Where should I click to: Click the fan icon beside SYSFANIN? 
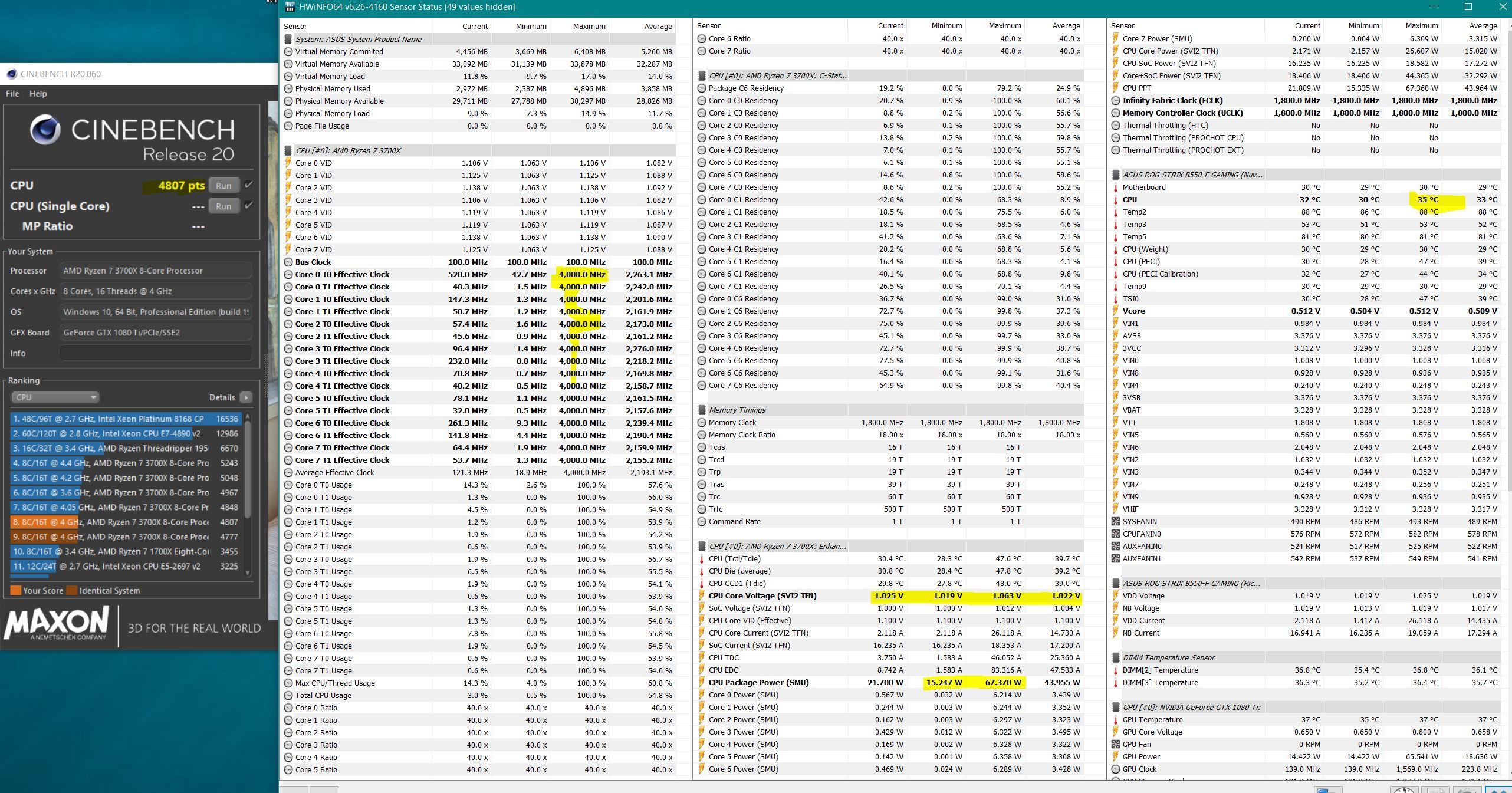pos(1116,521)
